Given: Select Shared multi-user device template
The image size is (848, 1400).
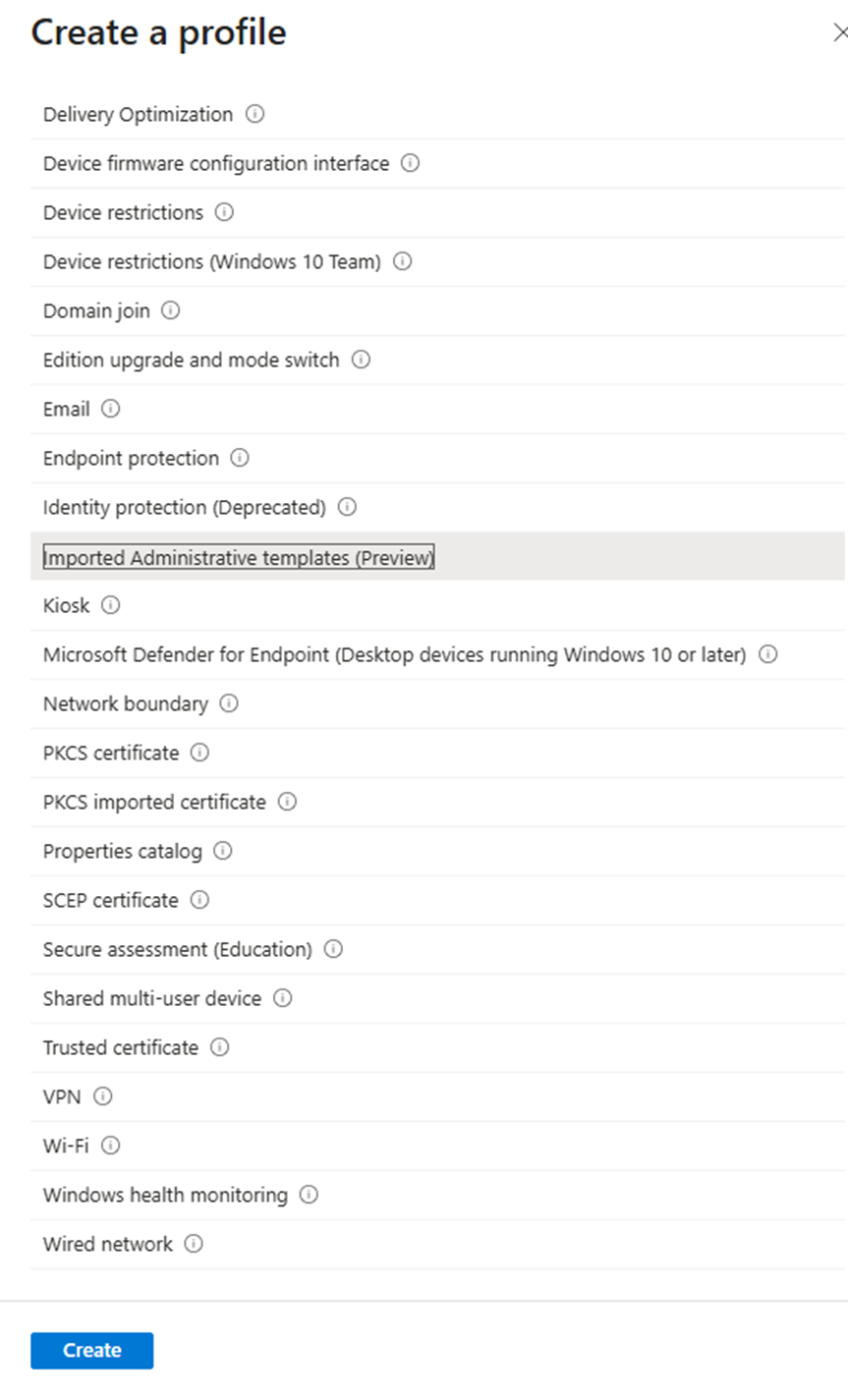Looking at the screenshot, I should coord(438,998).
